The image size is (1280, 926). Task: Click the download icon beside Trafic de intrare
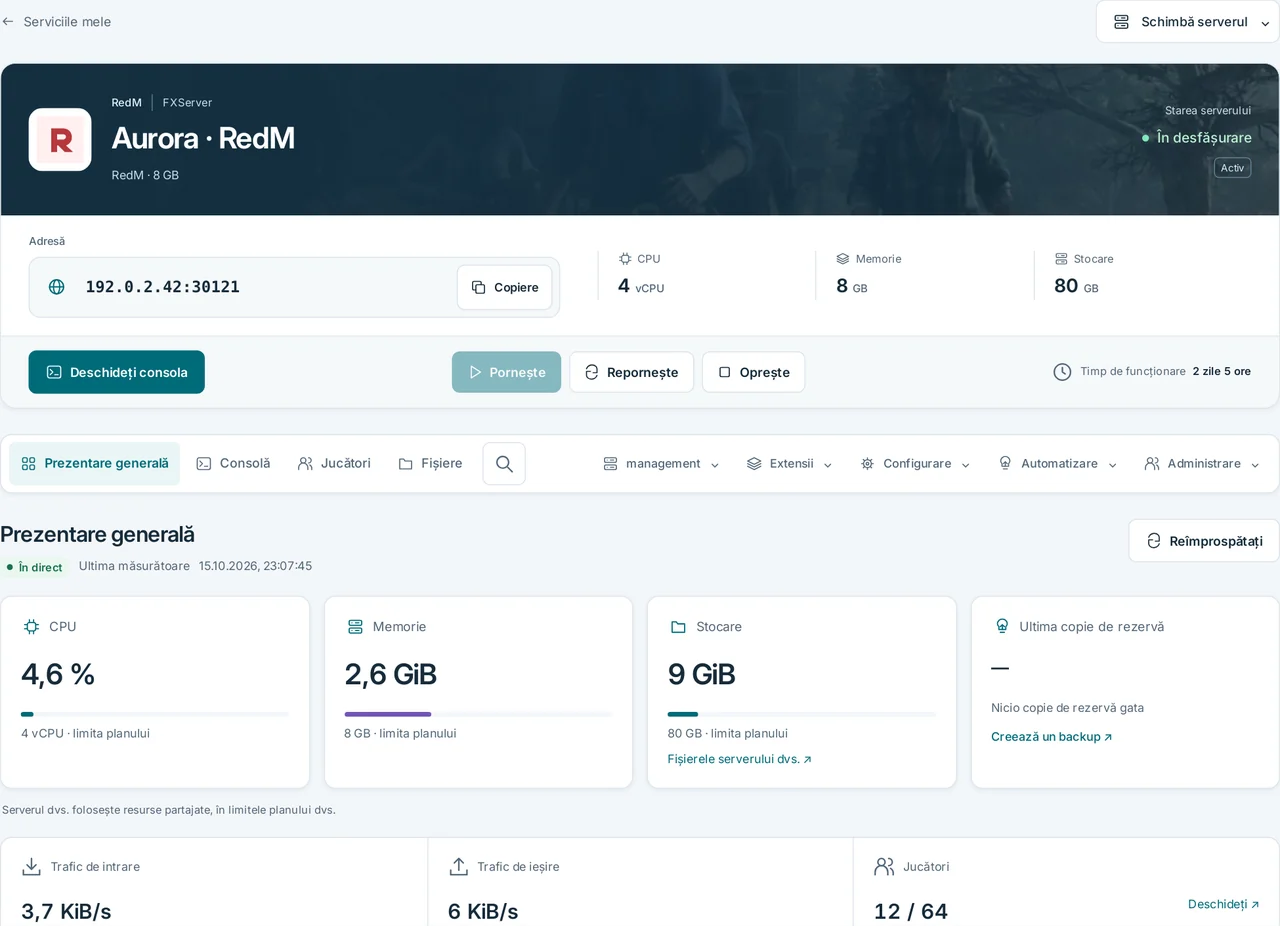[32, 867]
